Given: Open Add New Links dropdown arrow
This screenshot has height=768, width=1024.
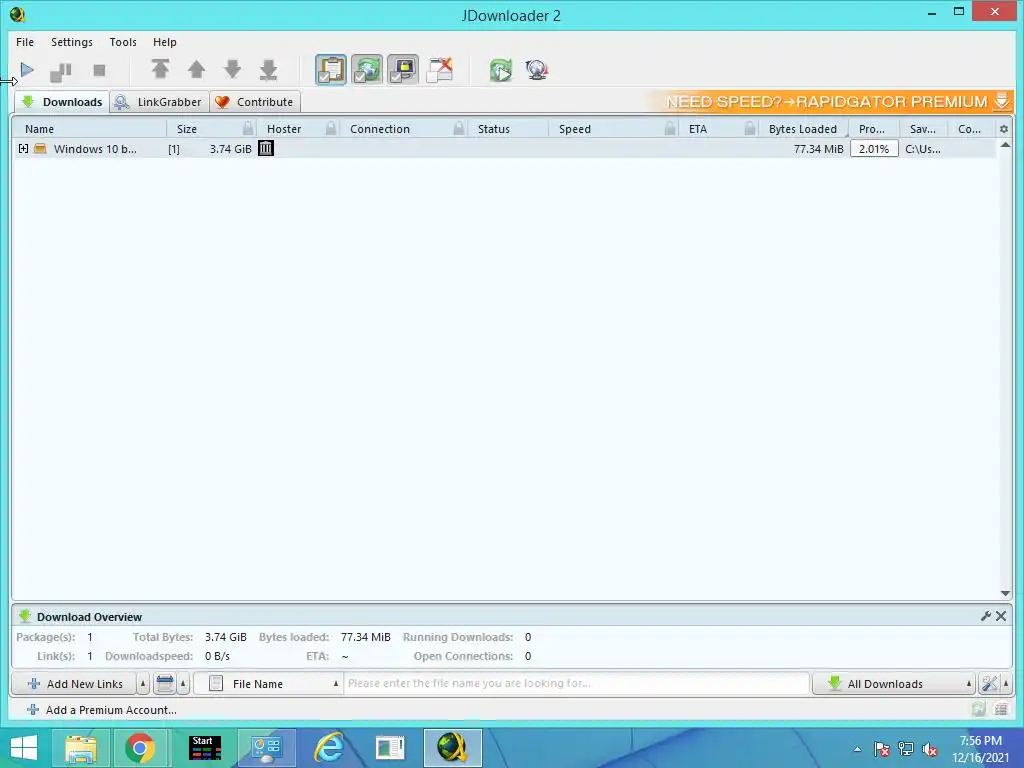Looking at the screenshot, I should click(143, 684).
